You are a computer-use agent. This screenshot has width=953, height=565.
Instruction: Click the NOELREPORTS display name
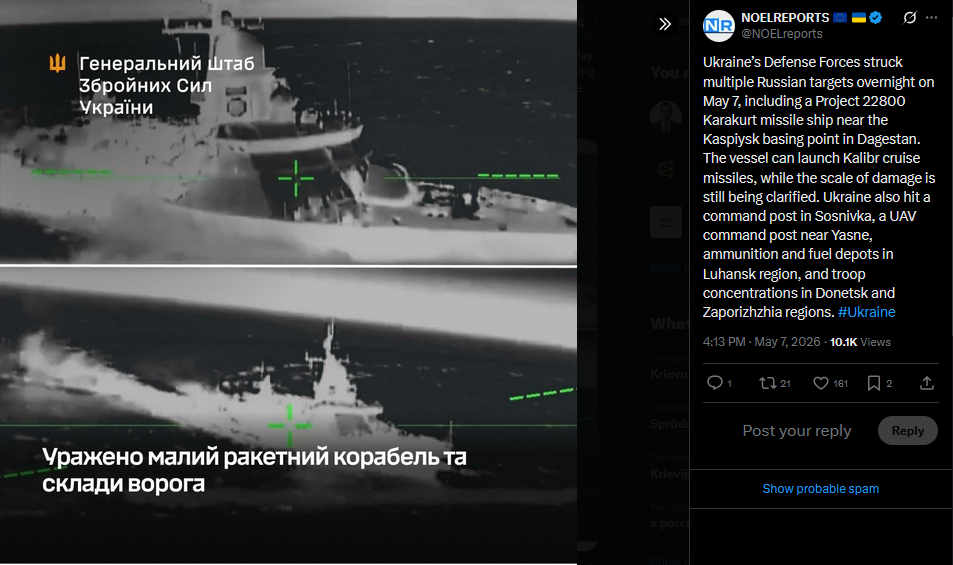785,18
